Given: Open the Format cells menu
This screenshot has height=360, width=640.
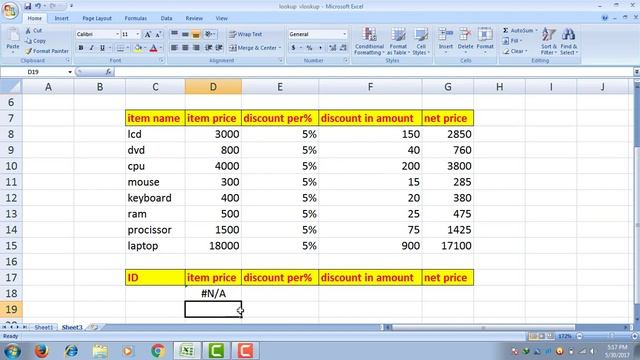Looking at the screenshot, I should pyautogui.click(x=485, y=41).
